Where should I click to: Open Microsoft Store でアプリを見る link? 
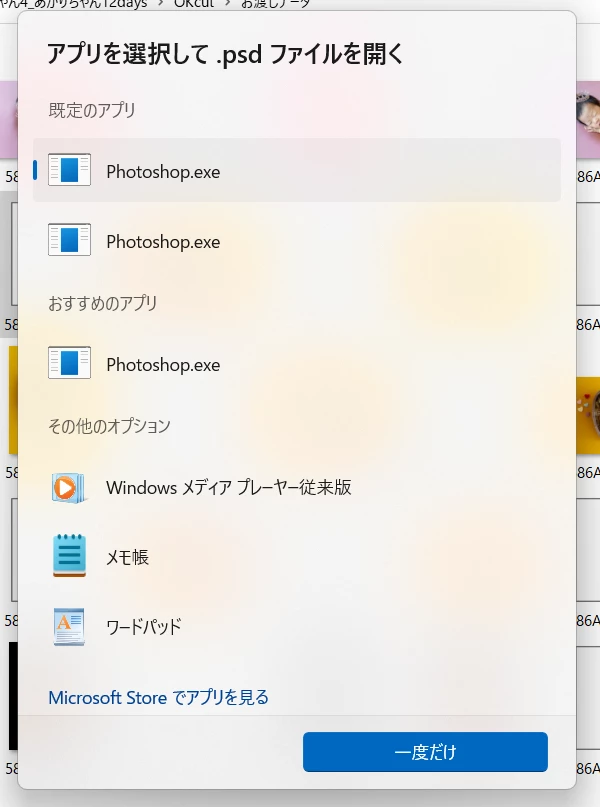click(158, 697)
